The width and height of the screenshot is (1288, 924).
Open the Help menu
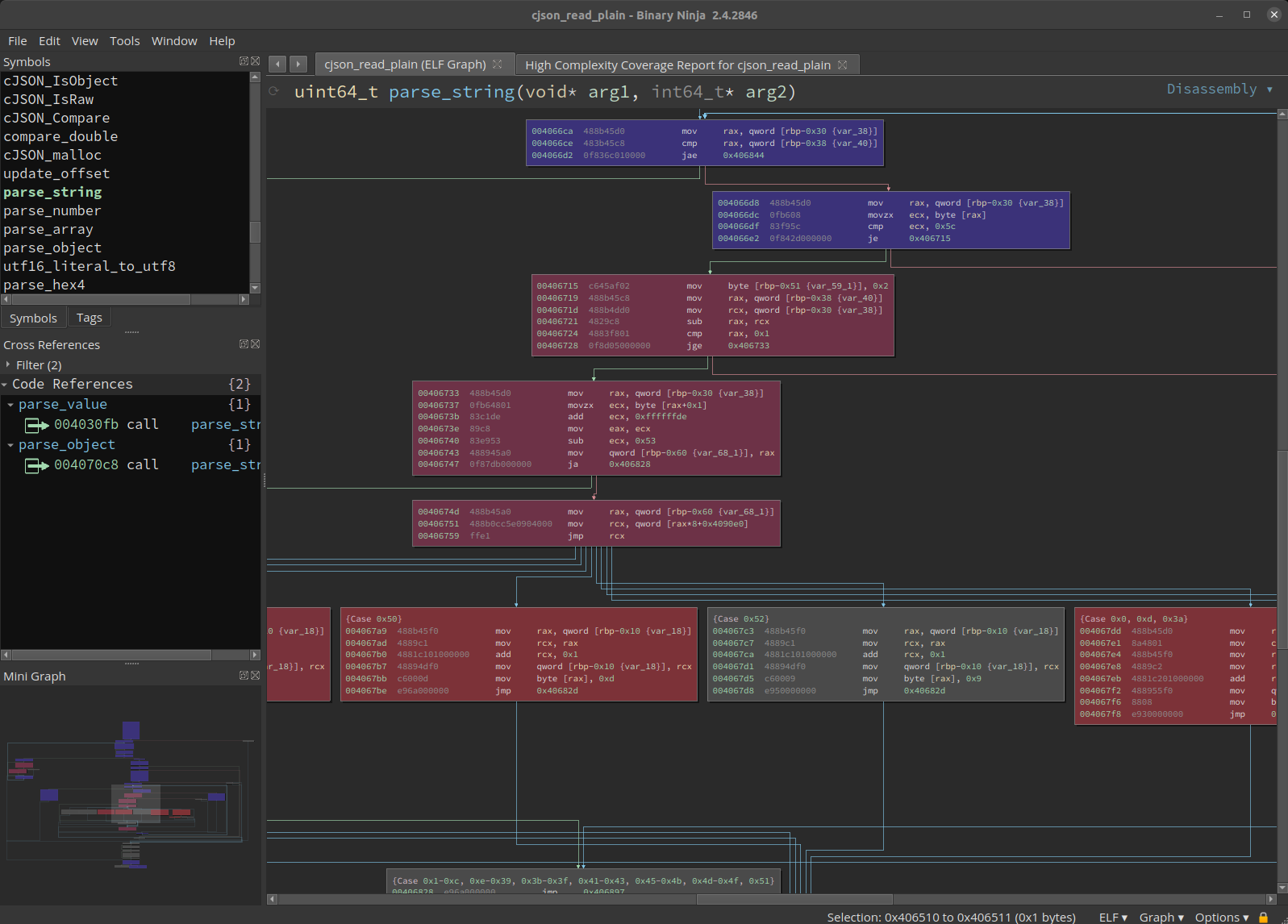pos(222,41)
